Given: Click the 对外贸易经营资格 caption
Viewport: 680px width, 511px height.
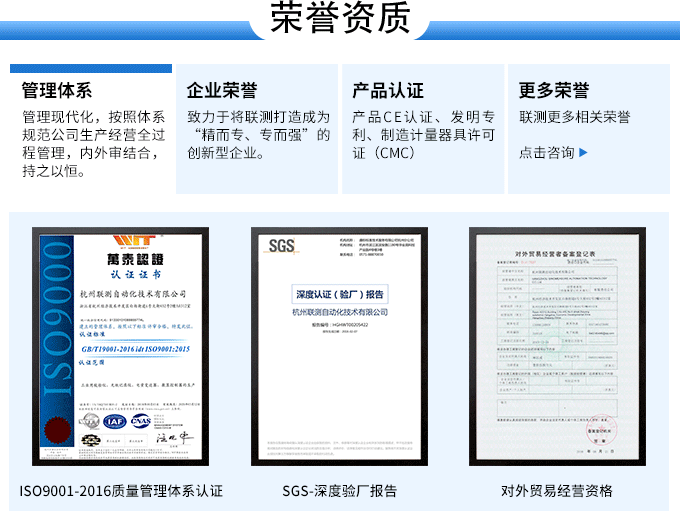Looking at the screenshot, I should click(x=556, y=490).
